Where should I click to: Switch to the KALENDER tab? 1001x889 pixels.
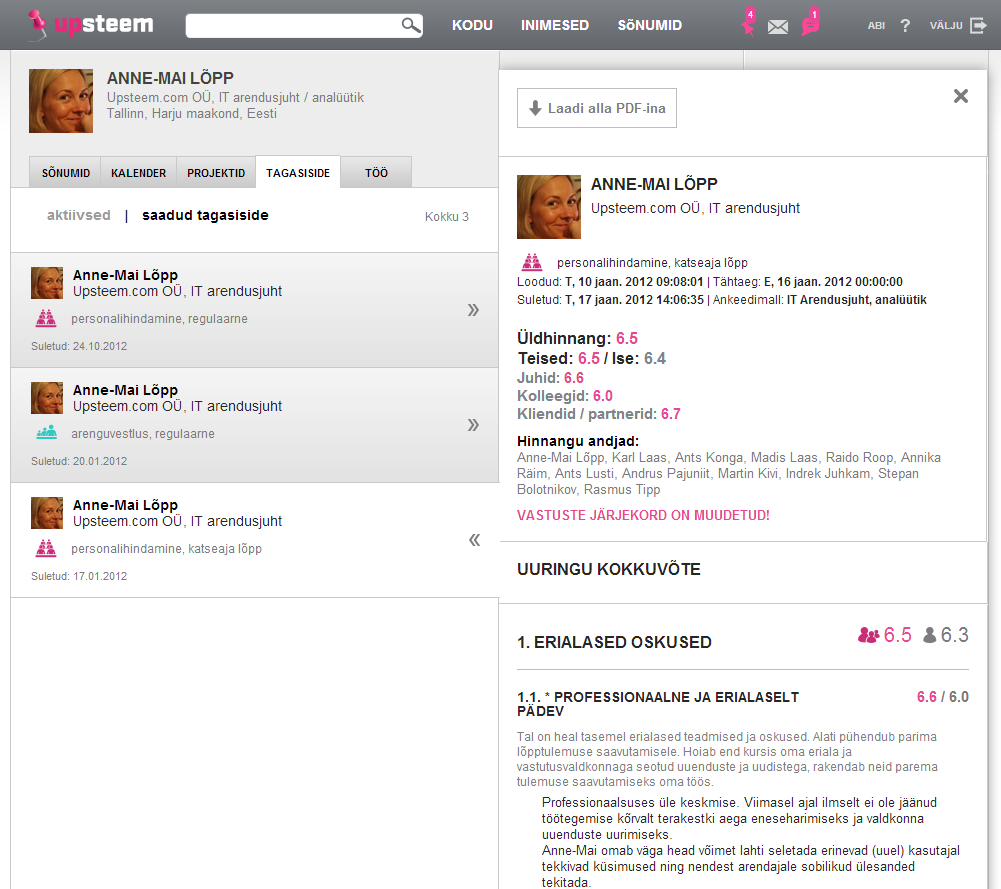tap(139, 173)
